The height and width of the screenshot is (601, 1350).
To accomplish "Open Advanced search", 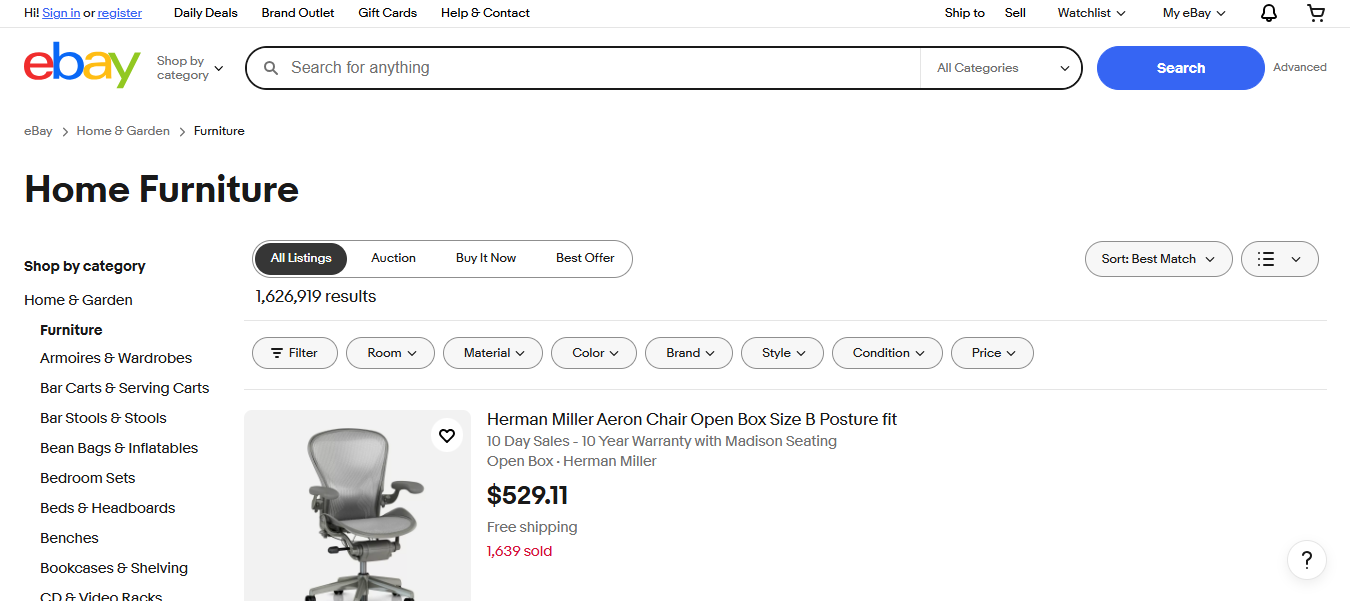I will pyautogui.click(x=1300, y=67).
